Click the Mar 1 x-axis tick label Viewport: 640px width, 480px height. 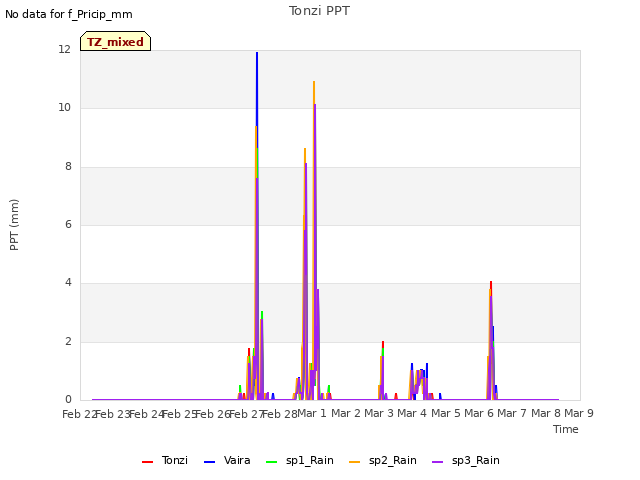coord(312,413)
